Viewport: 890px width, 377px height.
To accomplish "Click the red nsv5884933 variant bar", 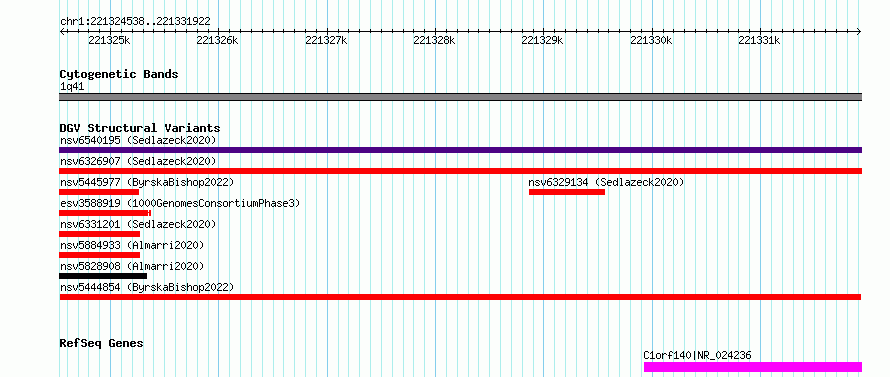I will (x=99, y=255).
